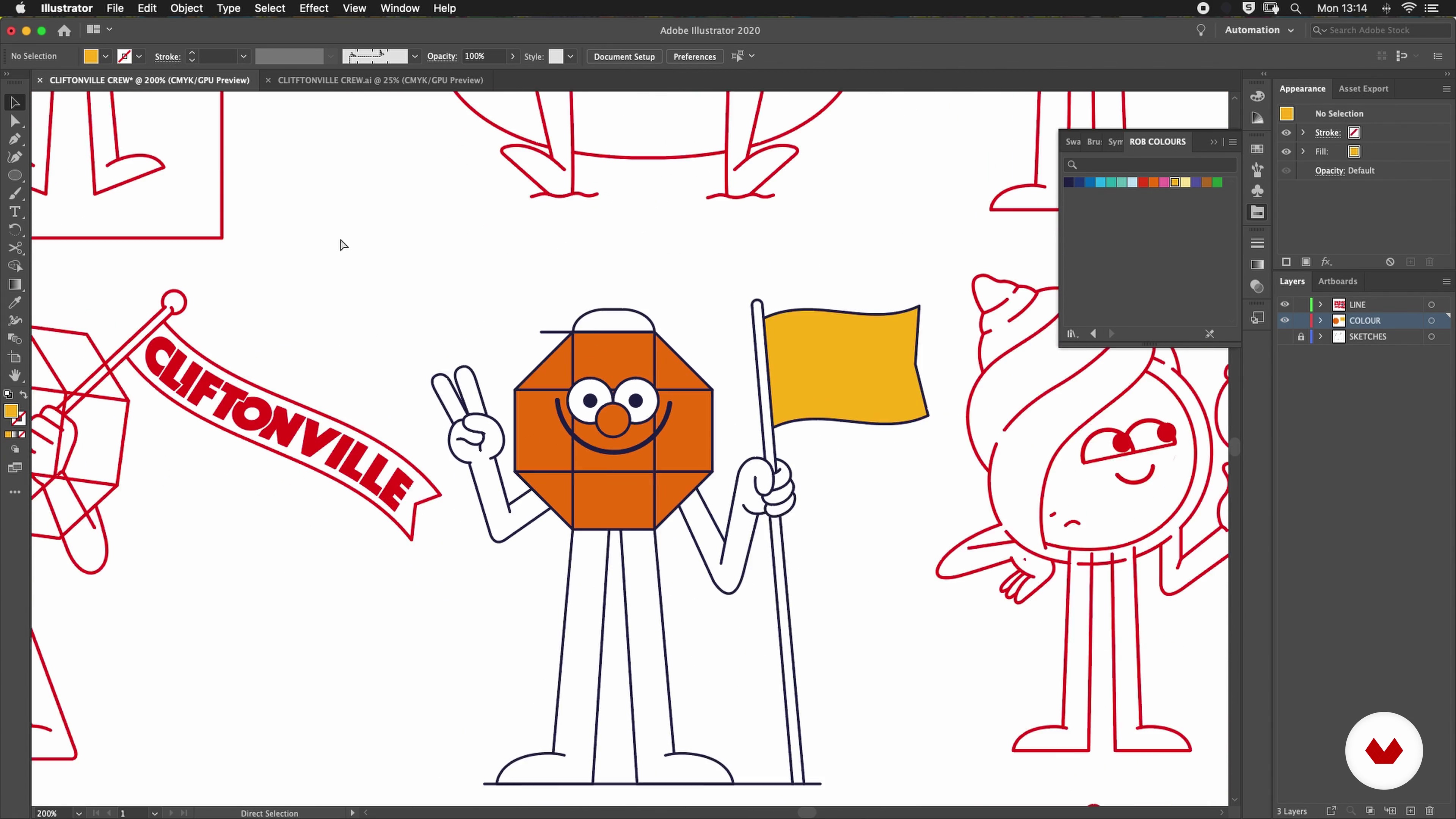Screen dimensions: 1456x819
Task: Click Document Setup button
Action: pos(624,56)
